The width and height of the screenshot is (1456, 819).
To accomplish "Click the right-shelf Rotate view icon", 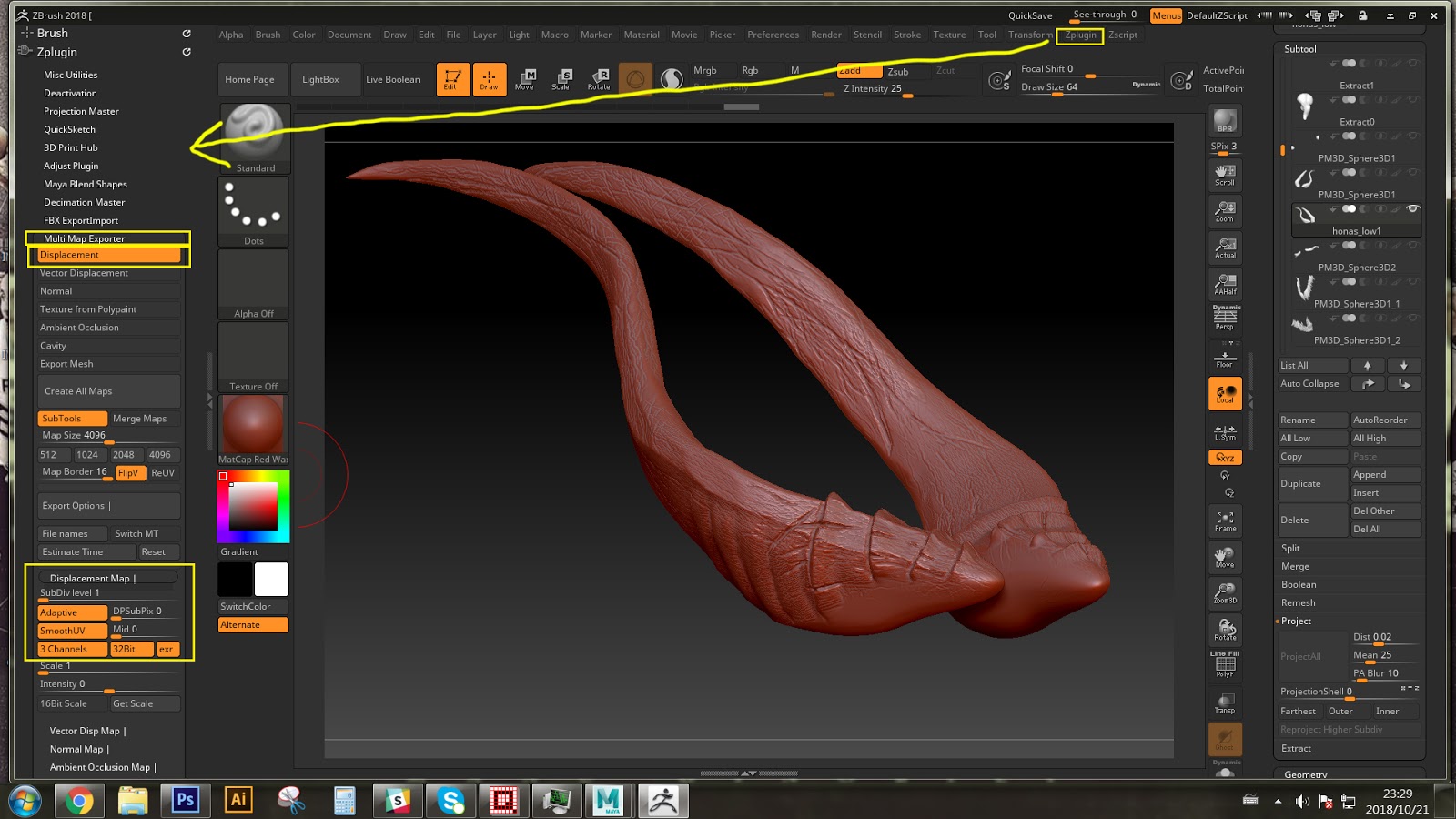I will pos(1225,630).
